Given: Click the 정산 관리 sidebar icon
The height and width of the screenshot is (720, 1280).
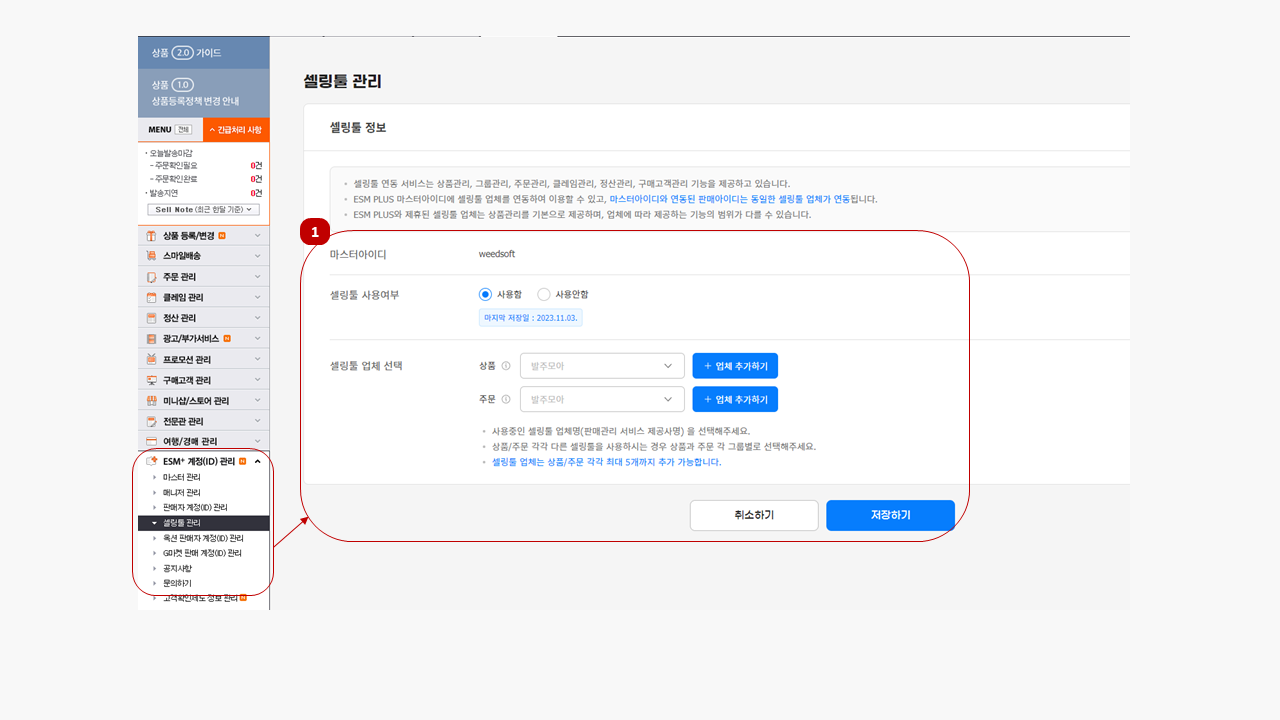Looking at the screenshot, I should [152, 318].
